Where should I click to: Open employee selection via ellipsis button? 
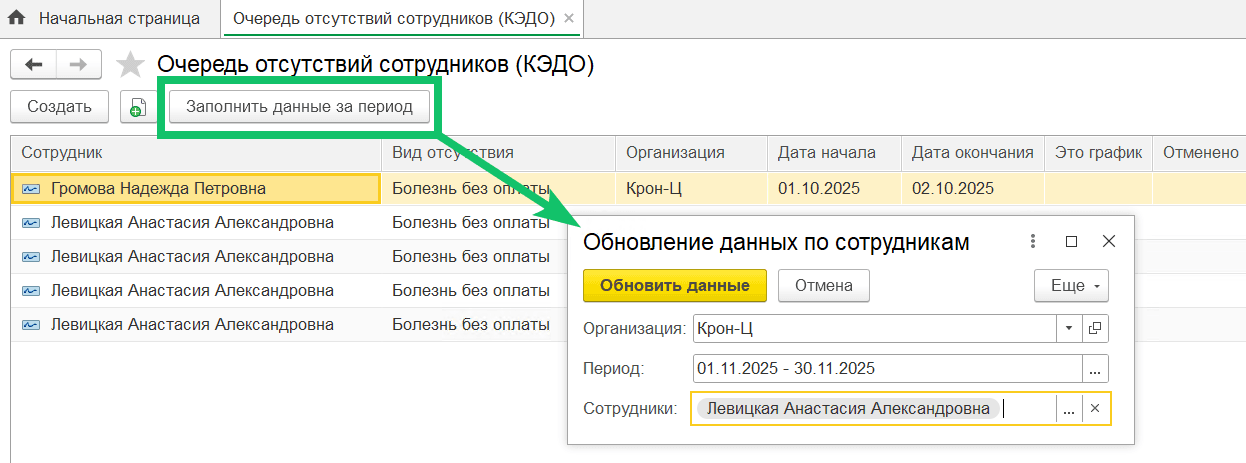[x=1069, y=408]
